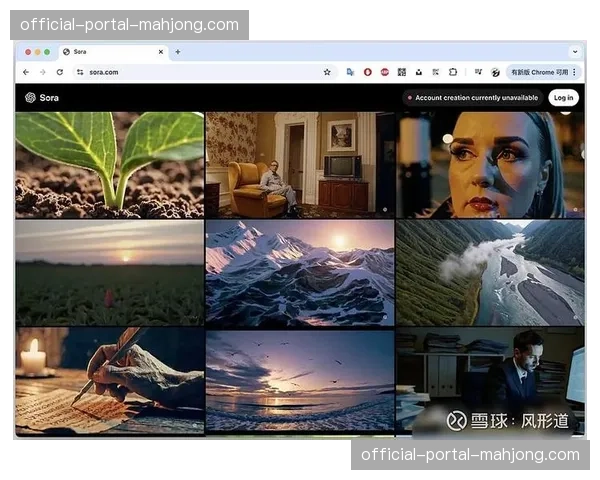Open the candle and quill writing video
Viewport: 600px width, 480px height.
pyautogui.click(x=110, y=380)
